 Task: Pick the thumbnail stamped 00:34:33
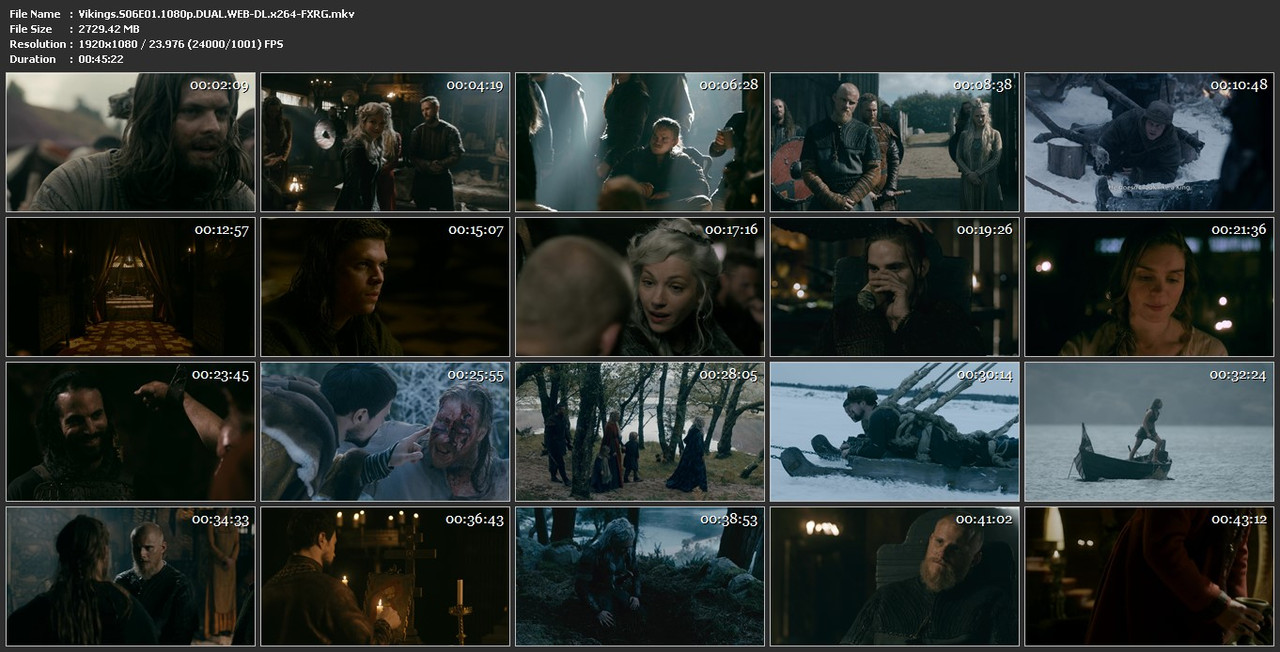coord(131,577)
